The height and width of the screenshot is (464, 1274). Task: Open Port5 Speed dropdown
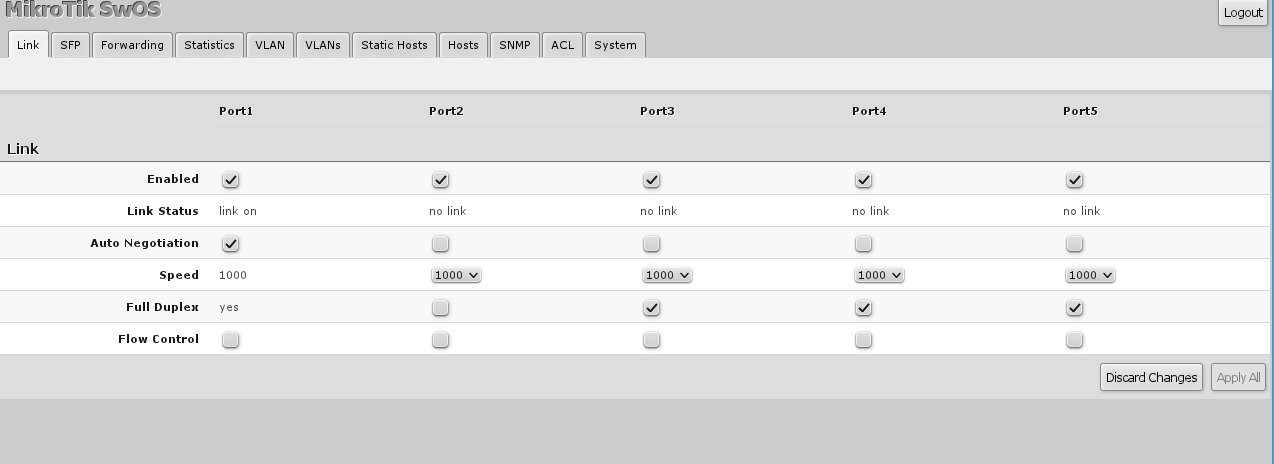click(1090, 275)
